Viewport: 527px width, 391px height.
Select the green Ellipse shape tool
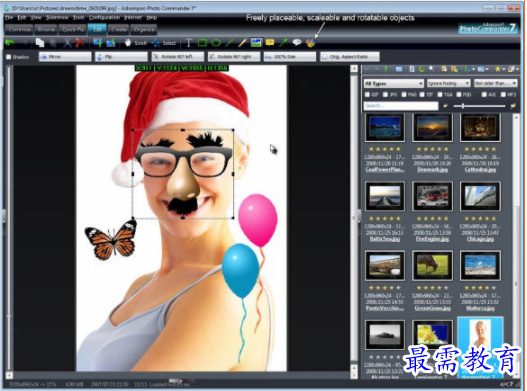tap(216, 42)
